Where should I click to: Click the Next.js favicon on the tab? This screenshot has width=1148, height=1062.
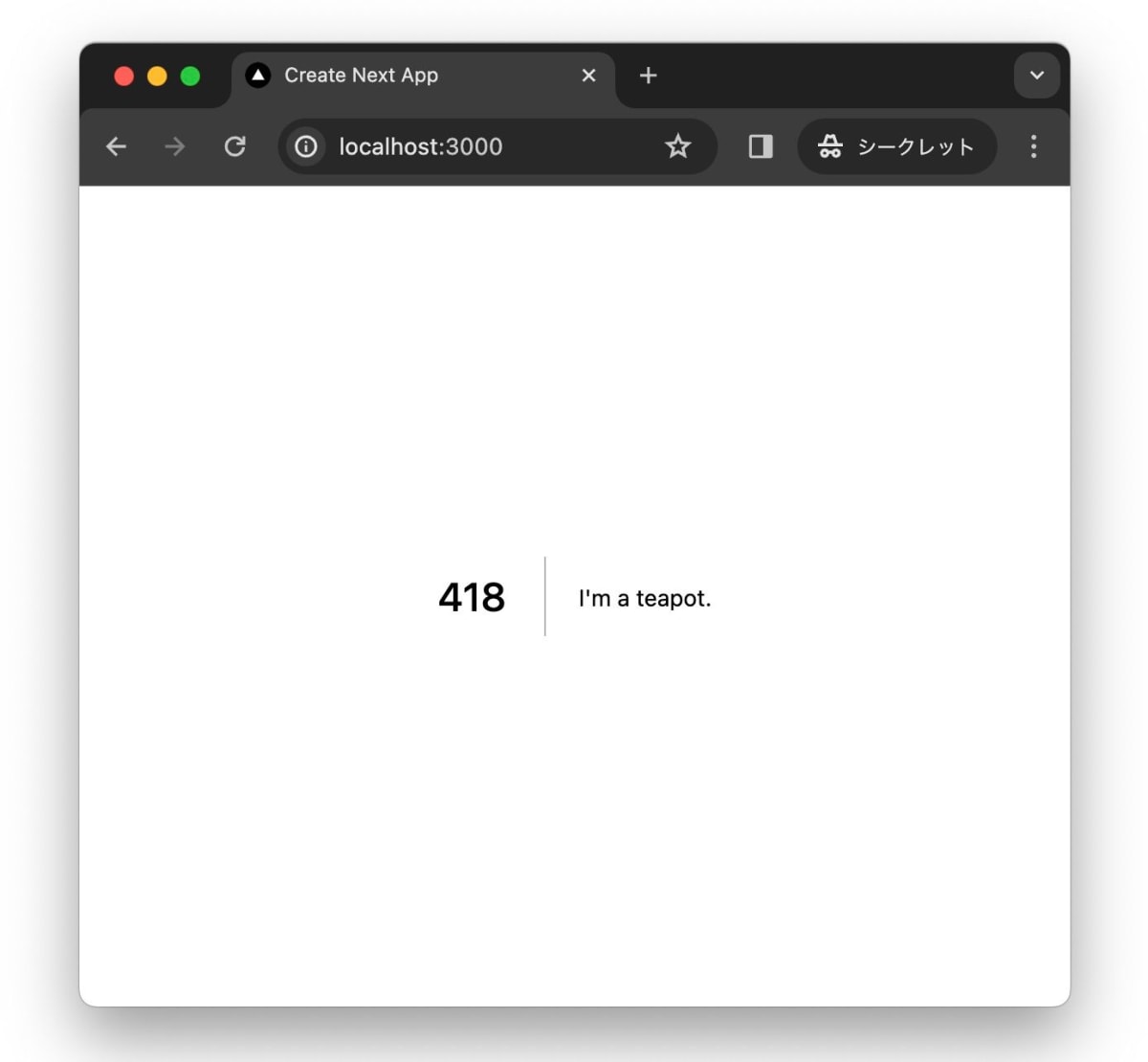pos(258,76)
